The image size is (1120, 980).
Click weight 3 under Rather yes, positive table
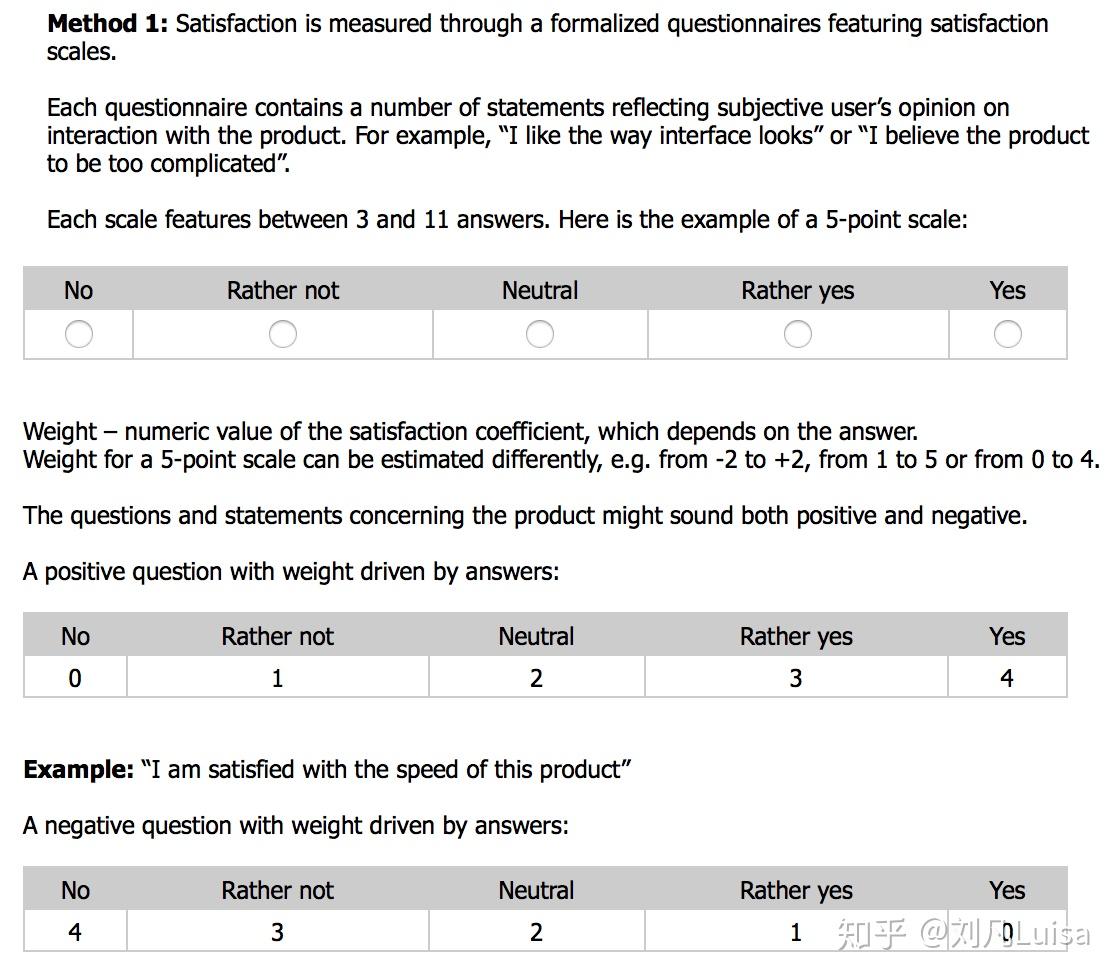coord(796,678)
